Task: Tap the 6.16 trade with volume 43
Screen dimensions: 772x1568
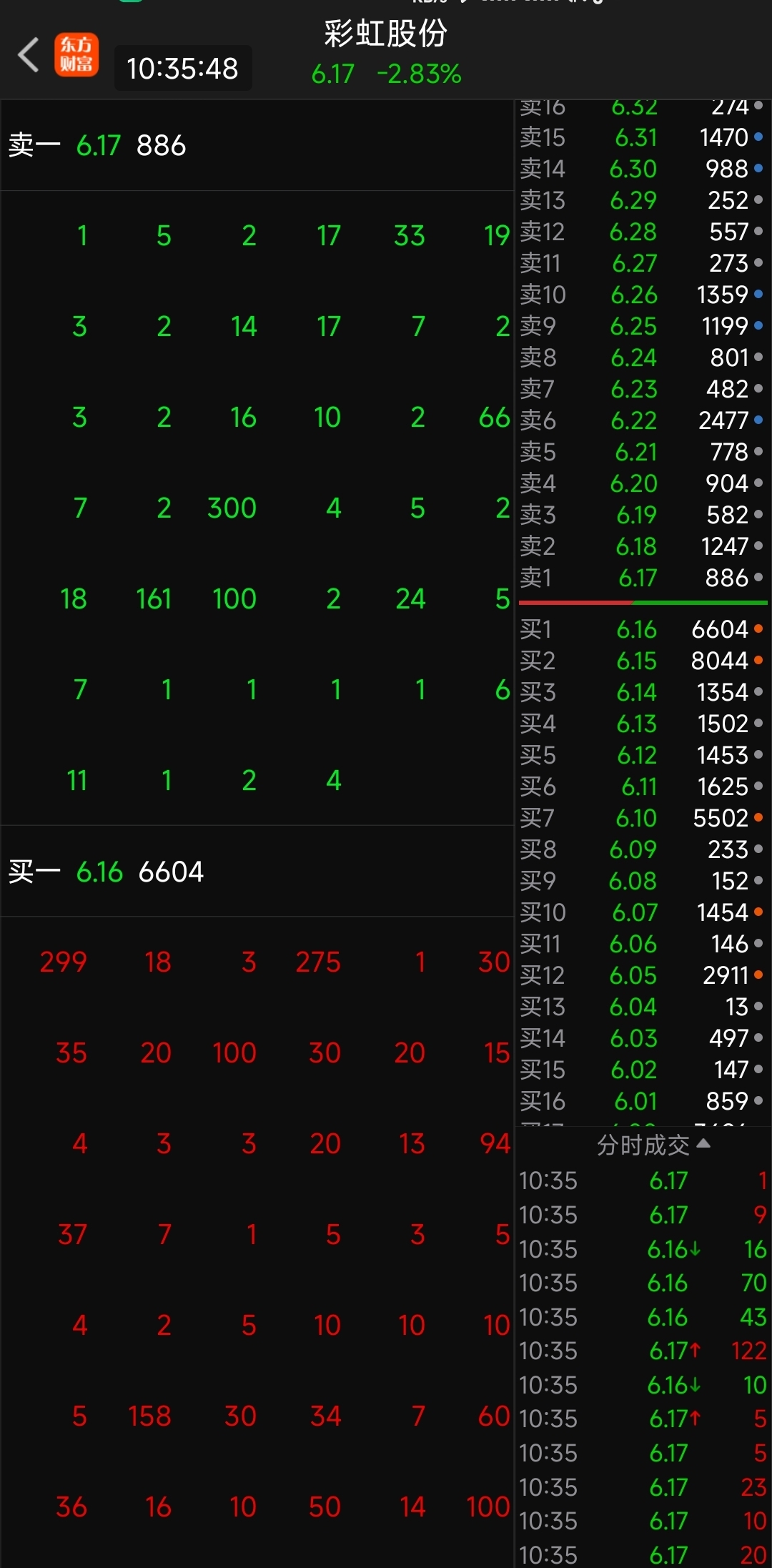Action: pyautogui.click(x=643, y=1317)
